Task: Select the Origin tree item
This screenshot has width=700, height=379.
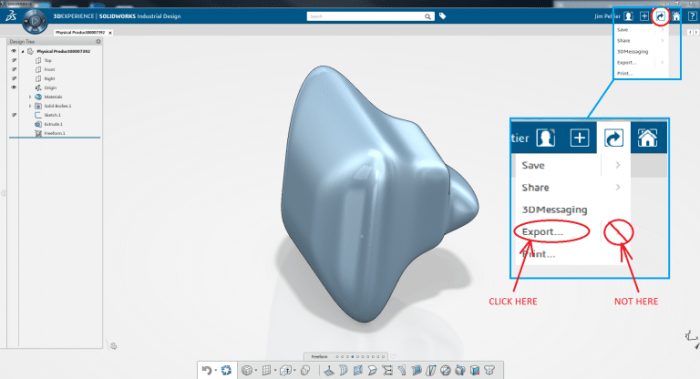Action: click(x=50, y=87)
